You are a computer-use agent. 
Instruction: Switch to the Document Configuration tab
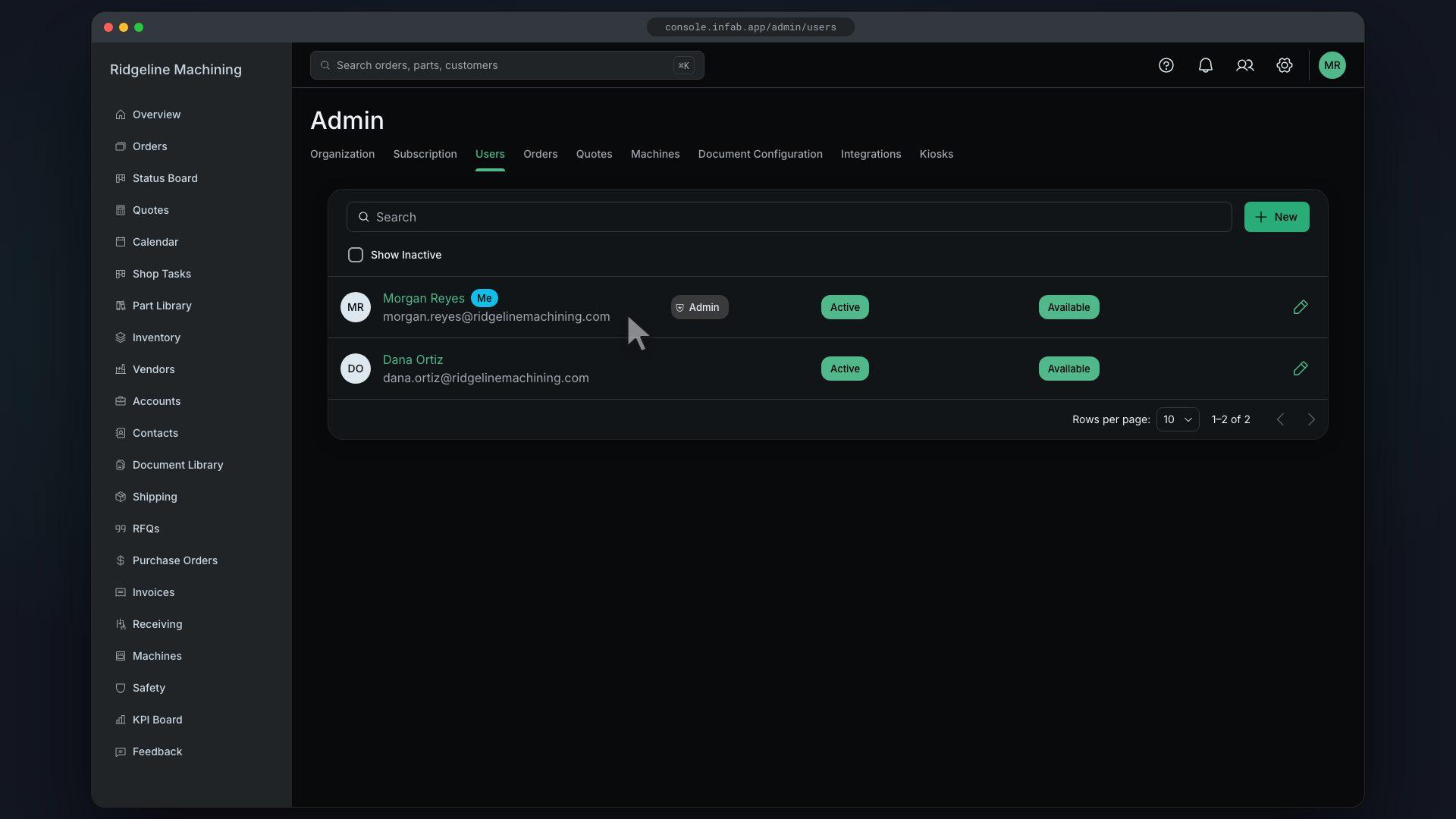coord(760,154)
